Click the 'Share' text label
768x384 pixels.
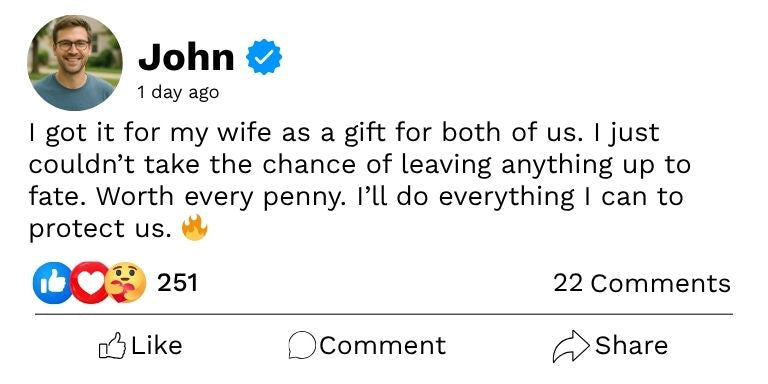[631, 345]
